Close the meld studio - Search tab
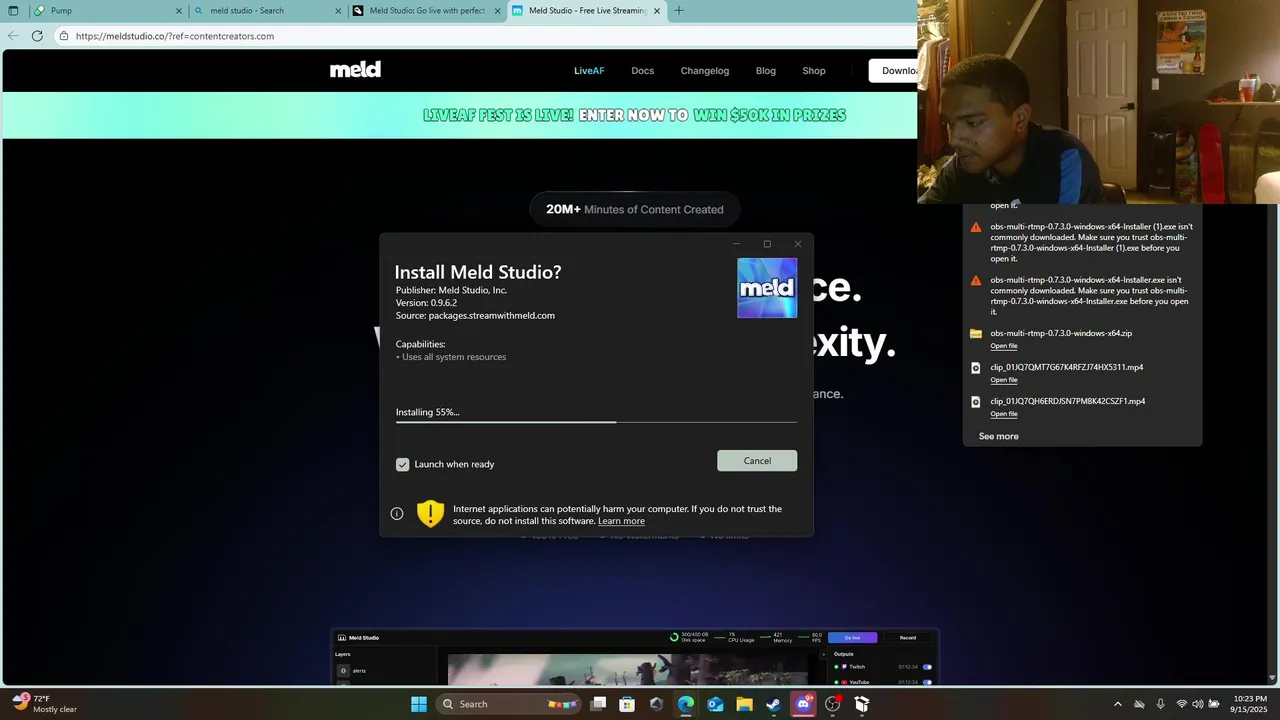 [337, 11]
